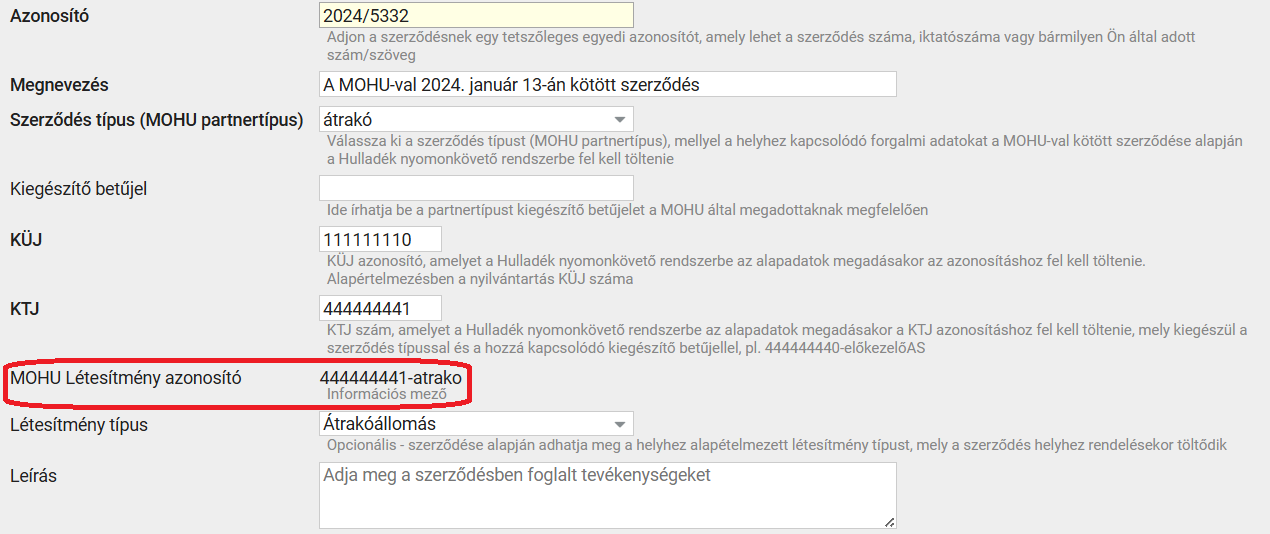Screen dimensions: 1270x534
Task: Click help text starting 'KÜJ azonosító, amelyet'
Action: [736, 270]
